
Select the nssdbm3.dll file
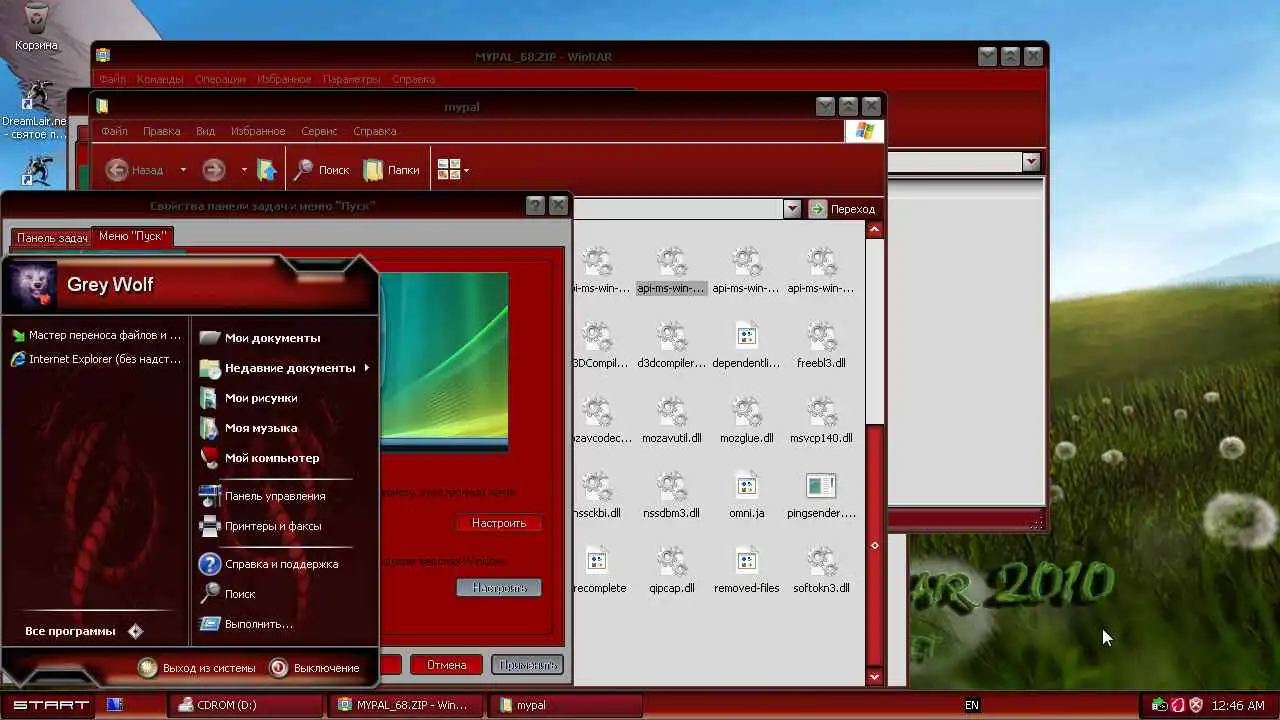pyautogui.click(x=672, y=496)
